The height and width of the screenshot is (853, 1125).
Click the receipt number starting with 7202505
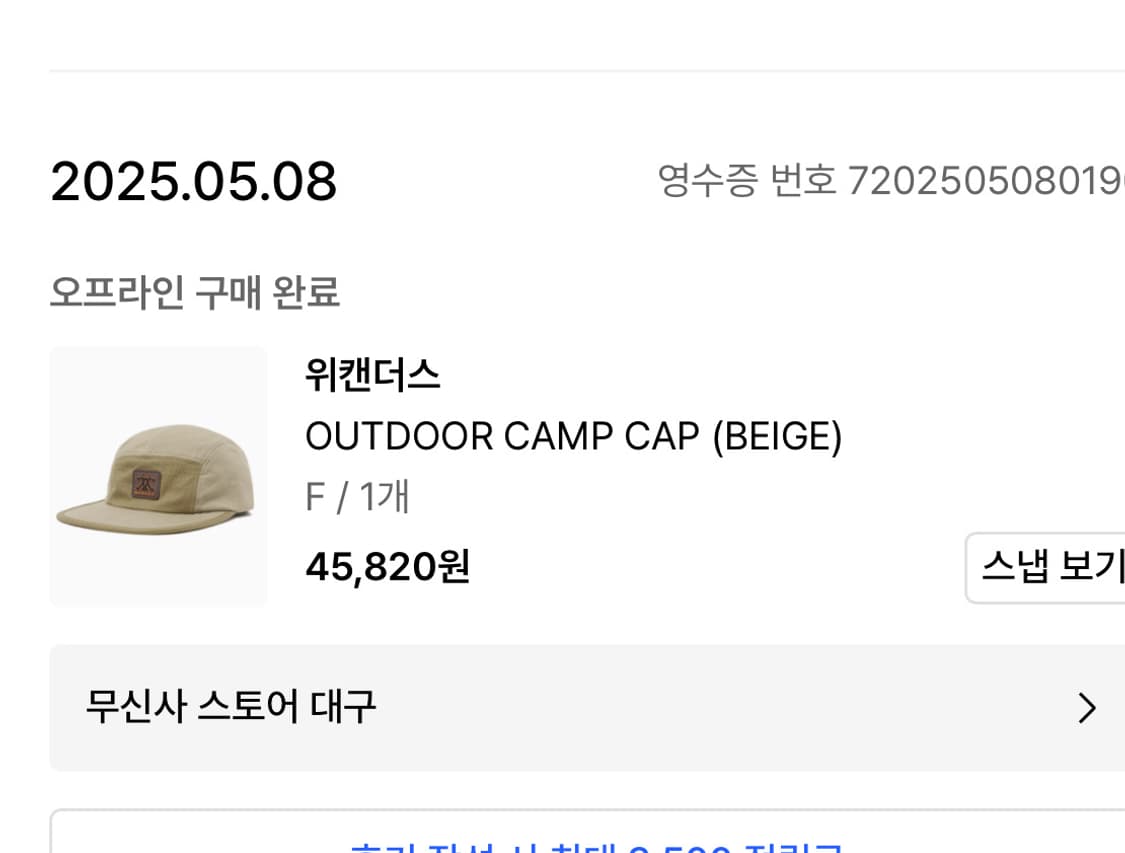point(985,181)
